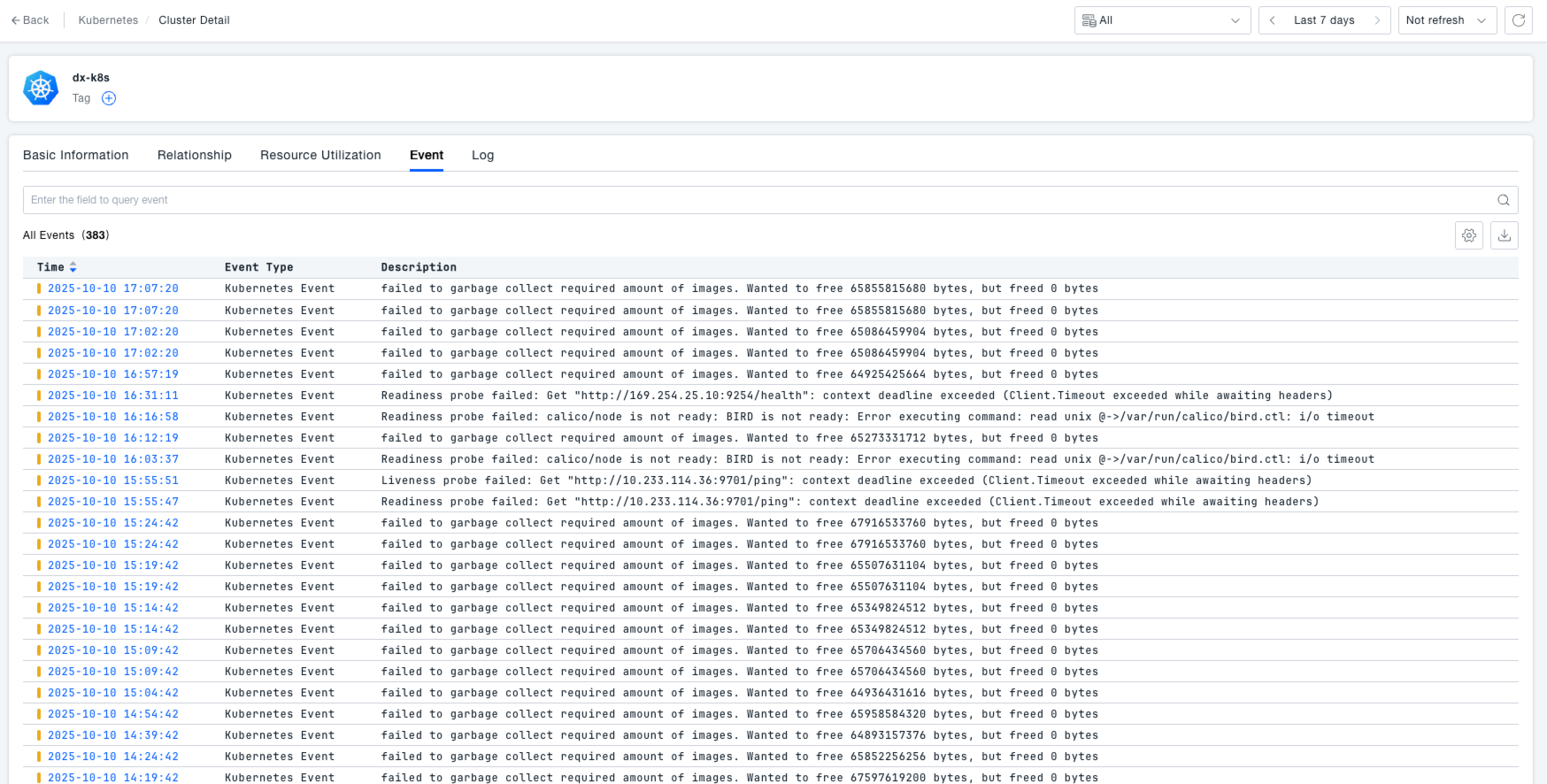Click the dx-k8s Kubernetes logo
The height and width of the screenshot is (784, 1547).
pyautogui.click(x=41, y=88)
